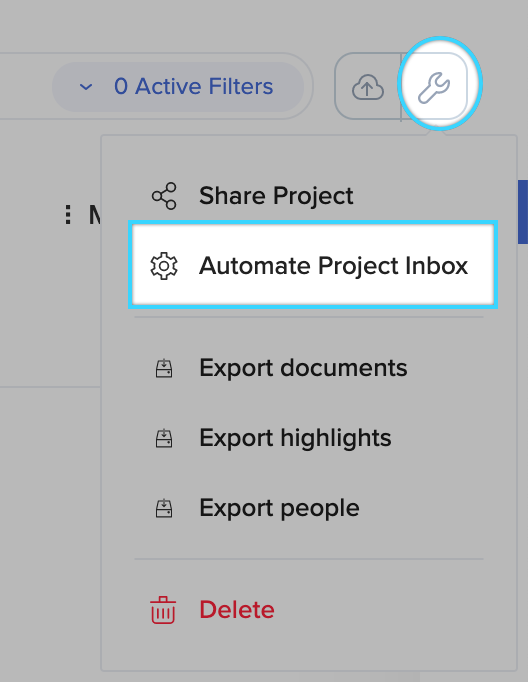Click the search bar area left of filters
The height and width of the screenshot is (682, 528).
[25, 86]
